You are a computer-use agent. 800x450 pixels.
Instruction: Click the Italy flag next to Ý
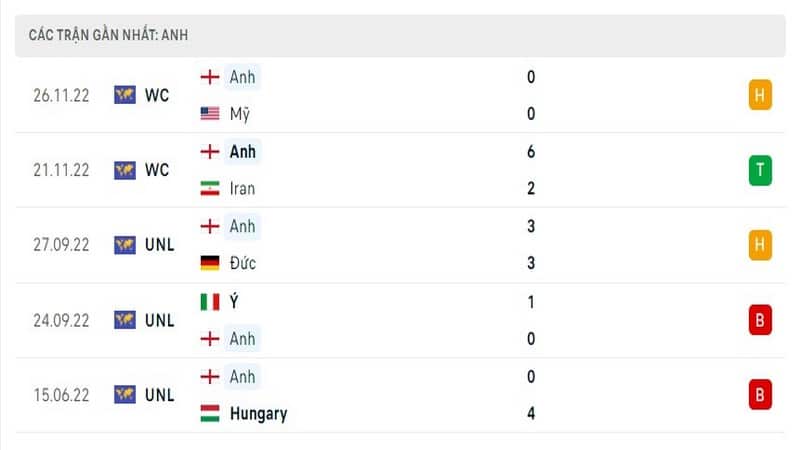tap(210, 302)
